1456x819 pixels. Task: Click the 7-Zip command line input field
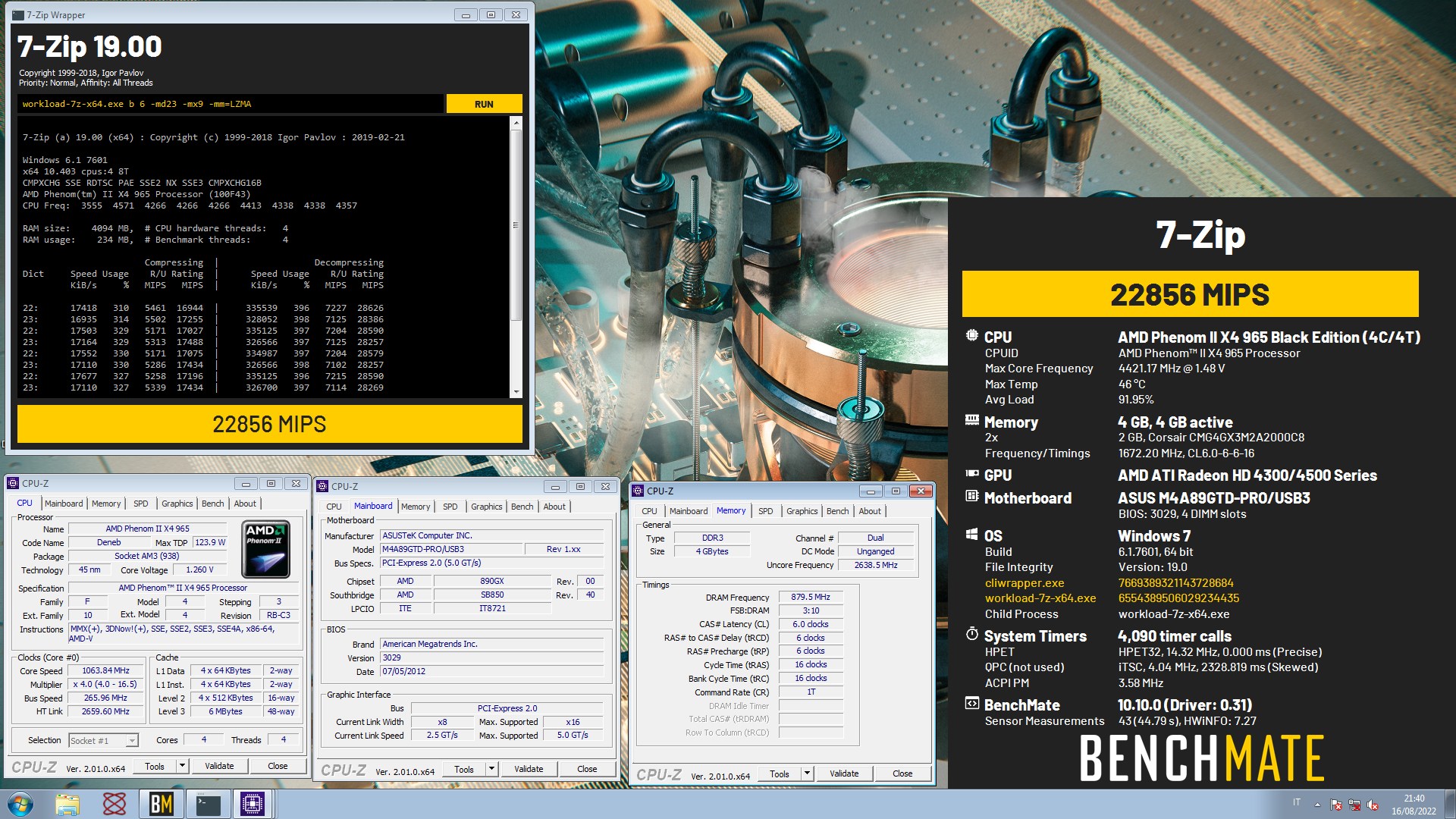click(231, 104)
